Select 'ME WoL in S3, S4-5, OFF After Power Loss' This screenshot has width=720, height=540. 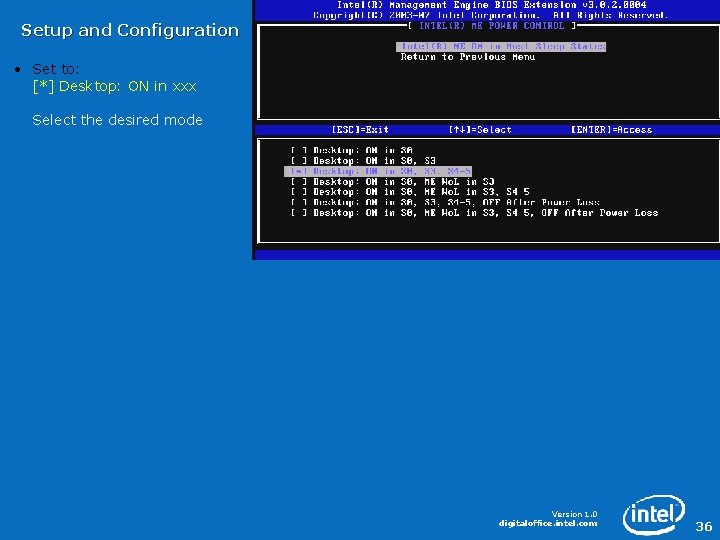click(x=474, y=213)
